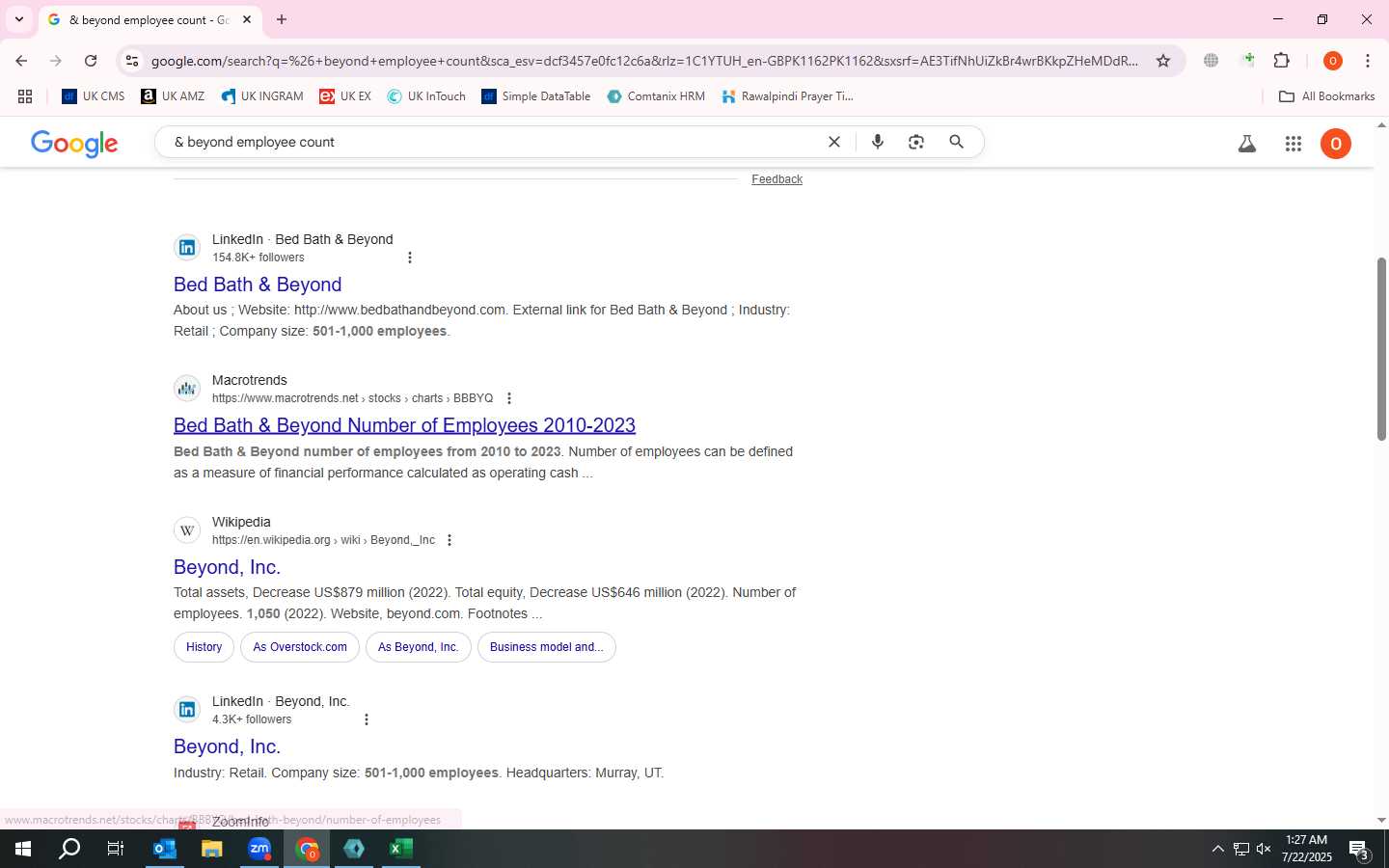This screenshot has height=868, width=1389.
Task: Open more options for Beyond, Inc. LinkedIn result
Action: click(367, 719)
